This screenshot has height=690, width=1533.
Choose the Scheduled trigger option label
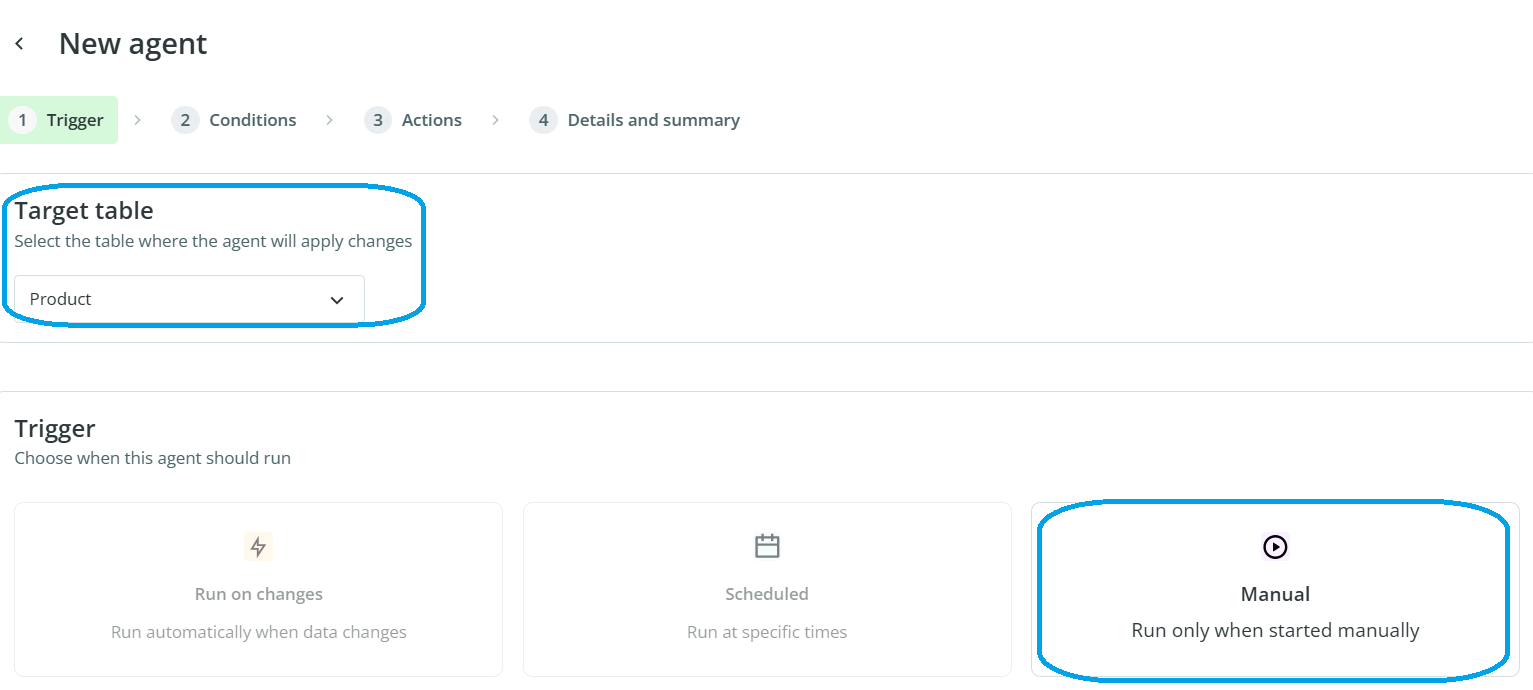pyautogui.click(x=767, y=594)
